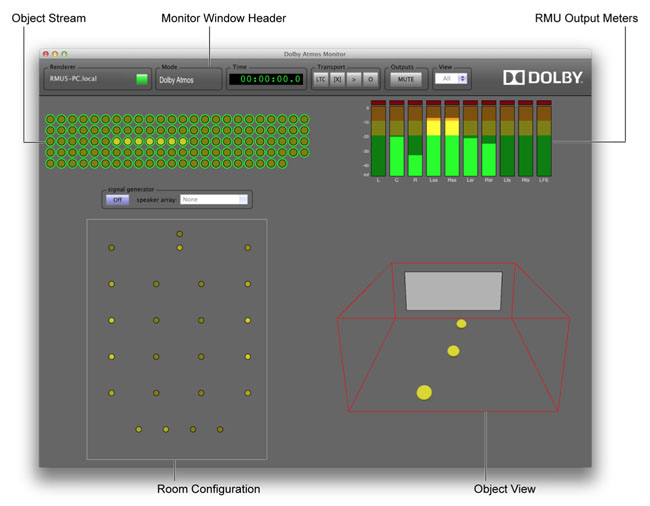Click the first object in the top-left object stream
Screen dimensions: 650x506
51,119
